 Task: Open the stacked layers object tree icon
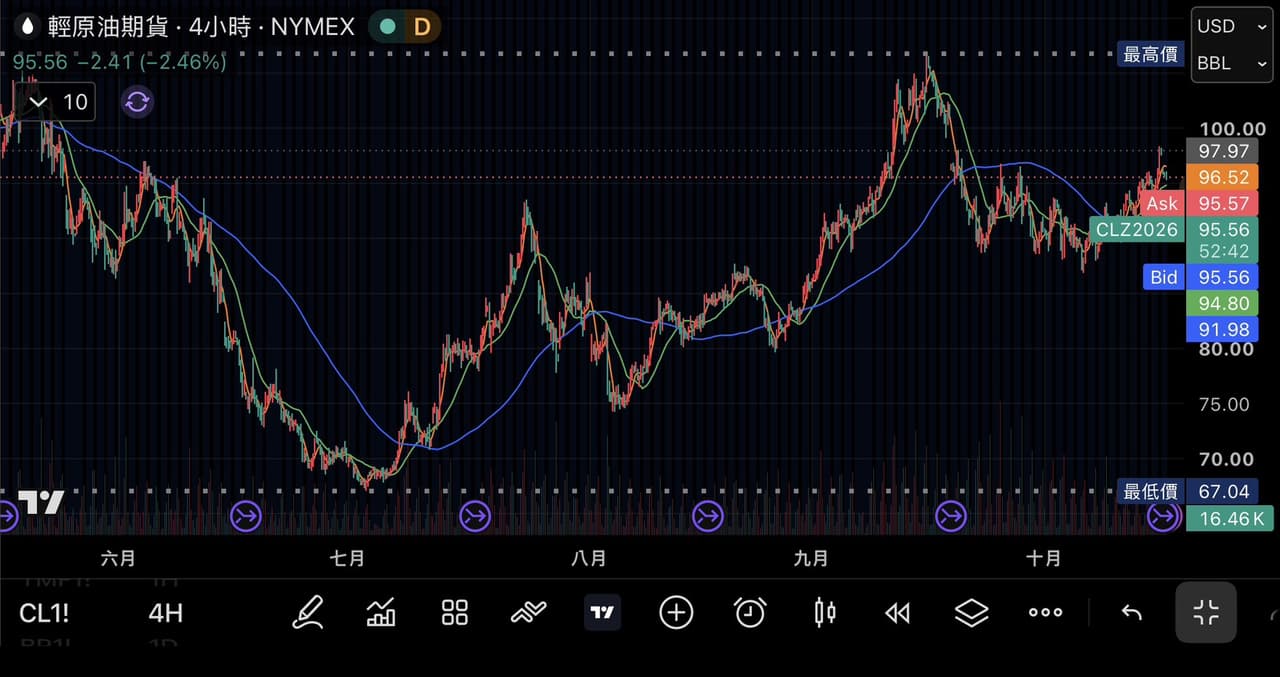972,612
